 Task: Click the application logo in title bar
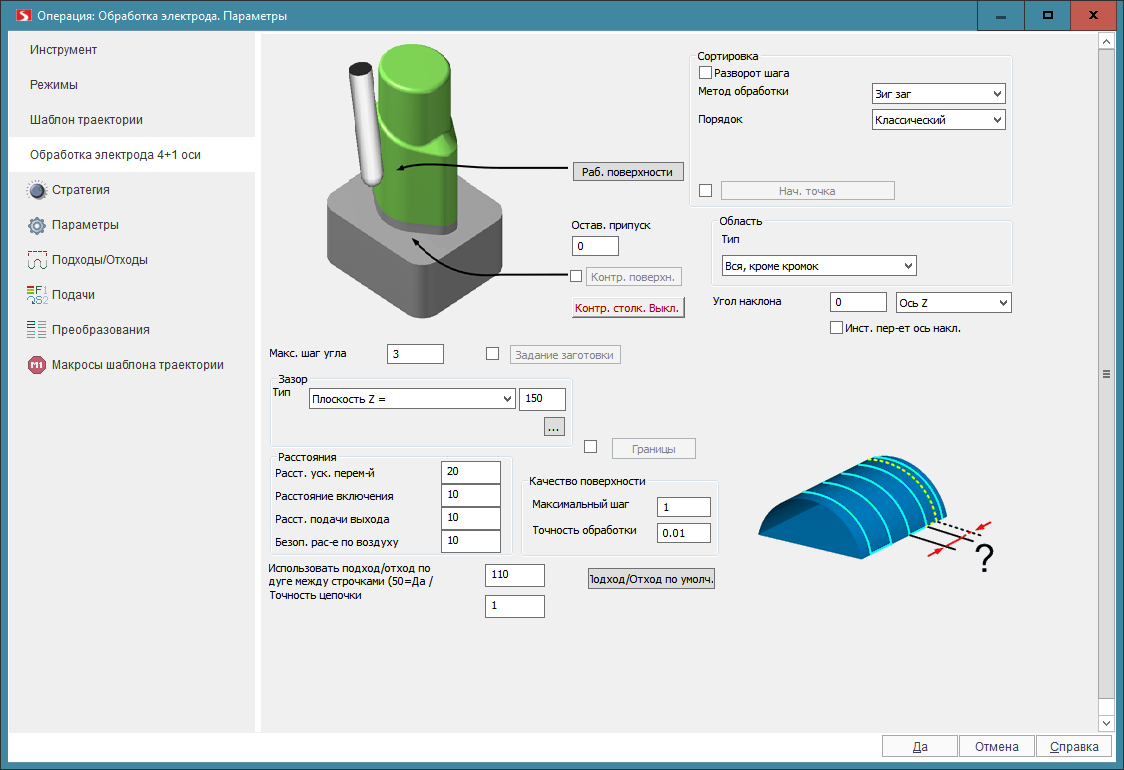pos(24,15)
